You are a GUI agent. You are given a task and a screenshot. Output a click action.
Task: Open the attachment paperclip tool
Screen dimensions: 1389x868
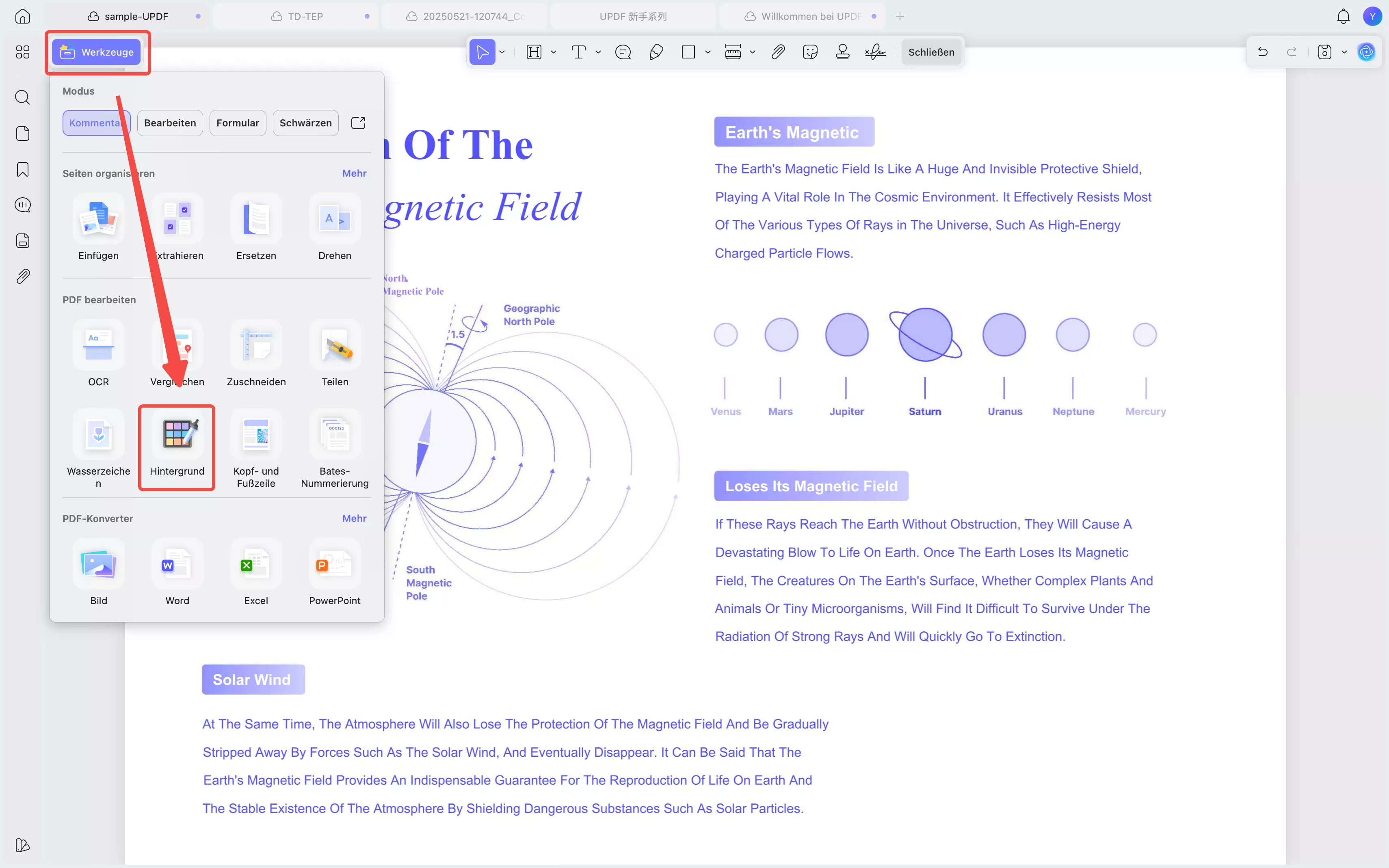click(x=777, y=52)
